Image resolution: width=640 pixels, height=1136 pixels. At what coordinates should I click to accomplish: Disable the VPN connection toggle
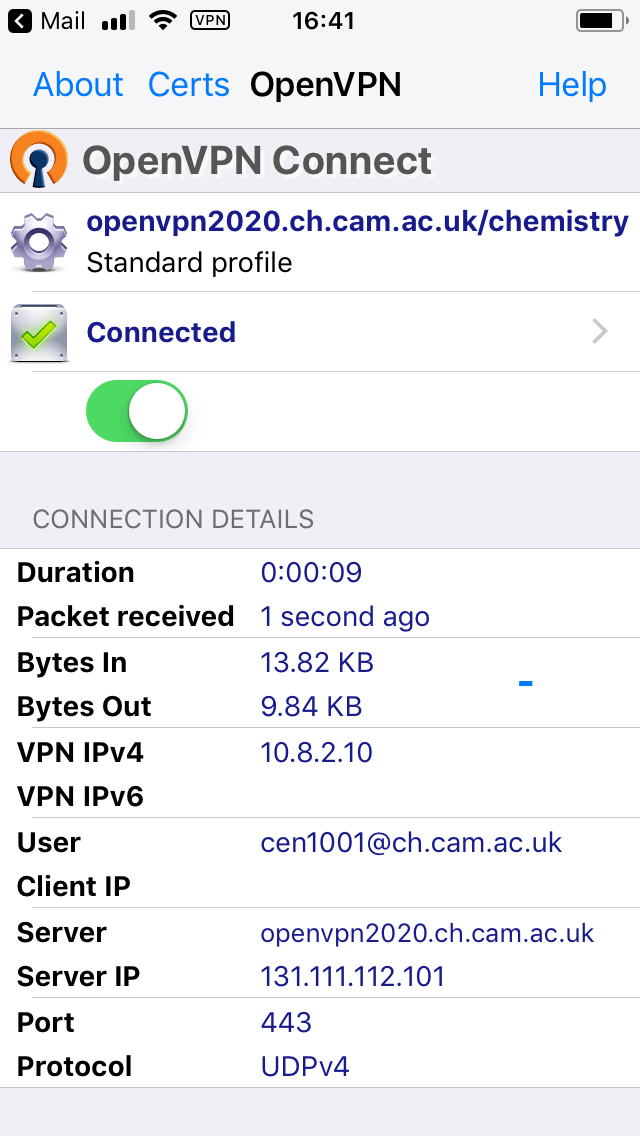pos(136,410)
